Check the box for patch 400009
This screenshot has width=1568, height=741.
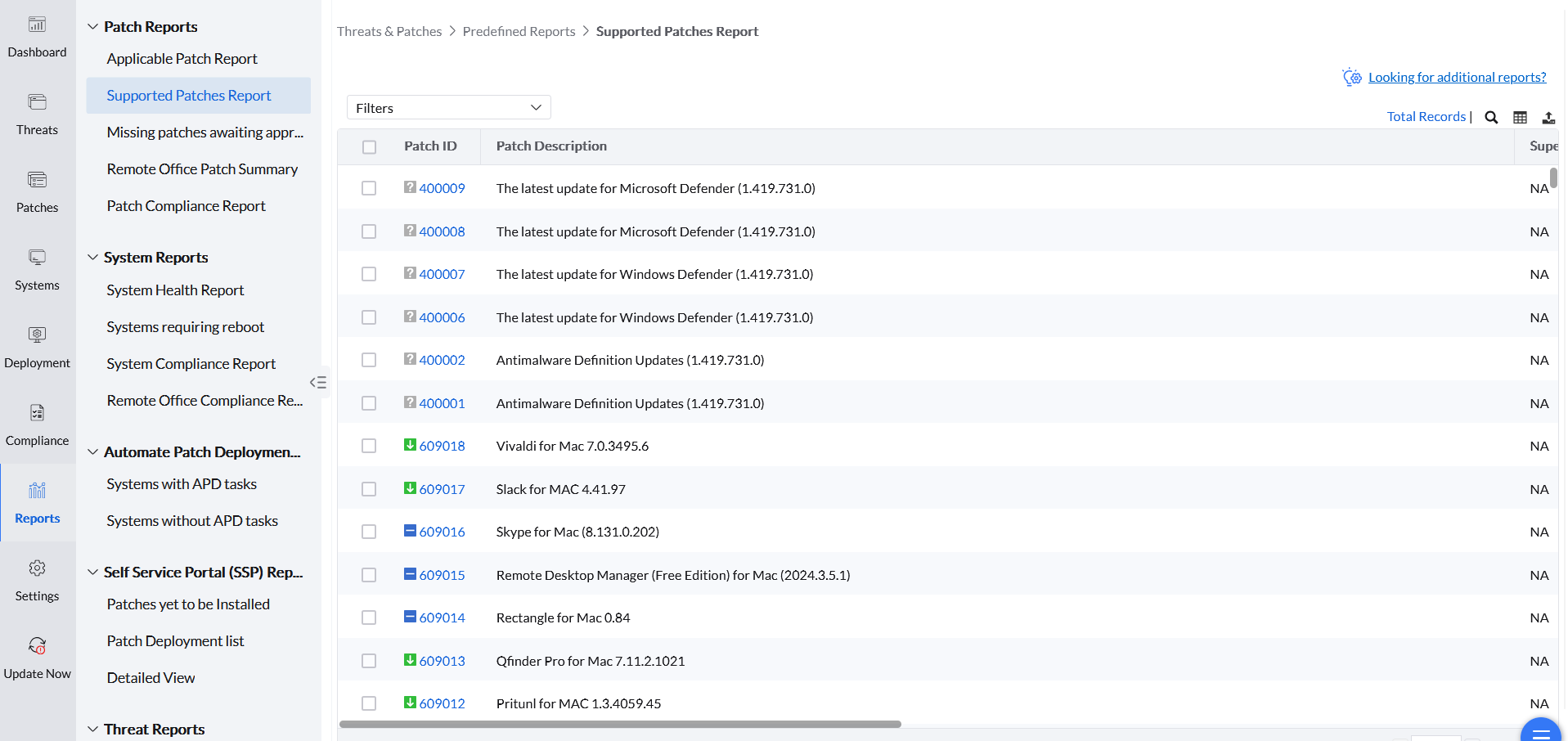[x=369, y=188]
